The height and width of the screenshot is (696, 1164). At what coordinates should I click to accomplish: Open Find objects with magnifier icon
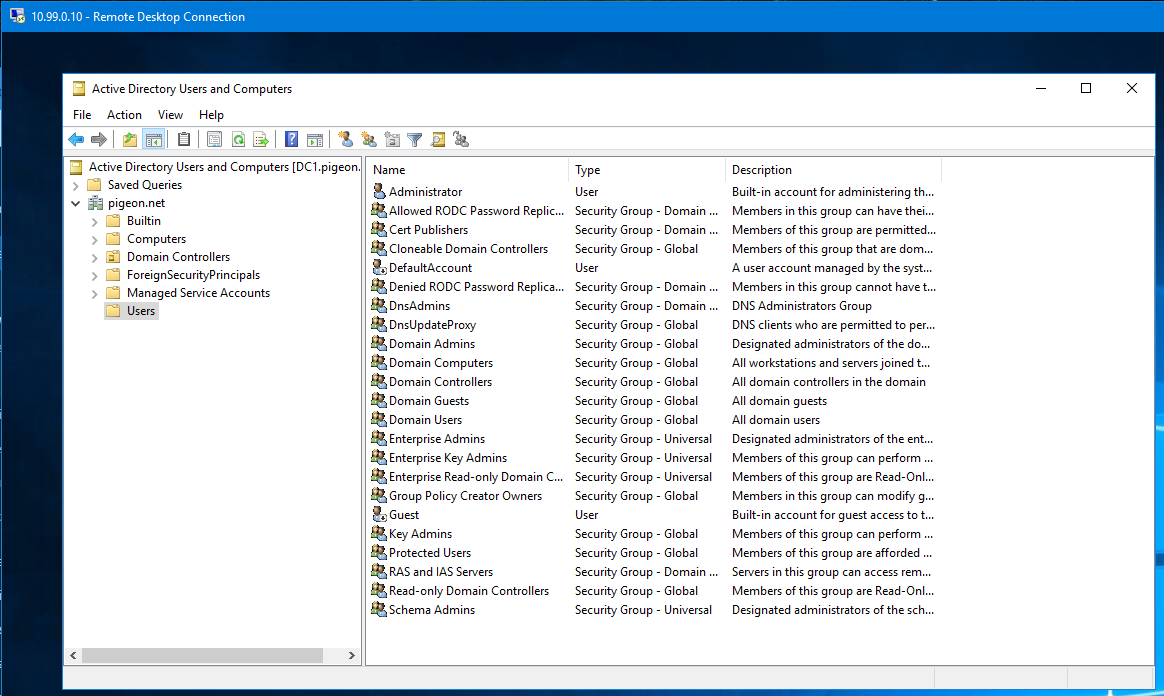click(438, 139)
